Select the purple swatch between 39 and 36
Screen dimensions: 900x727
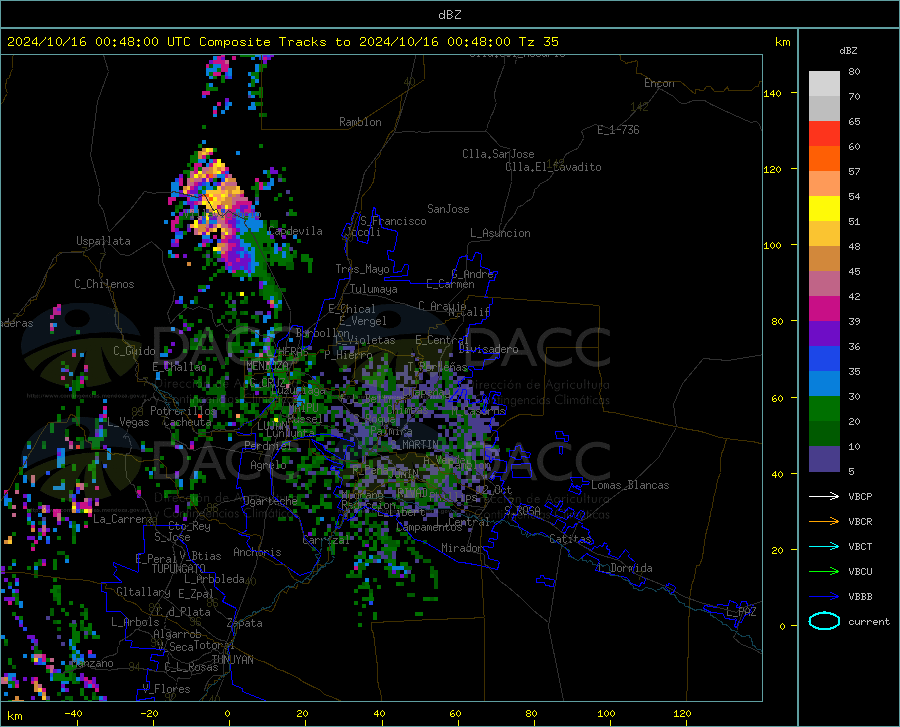[x=824, y=333]
